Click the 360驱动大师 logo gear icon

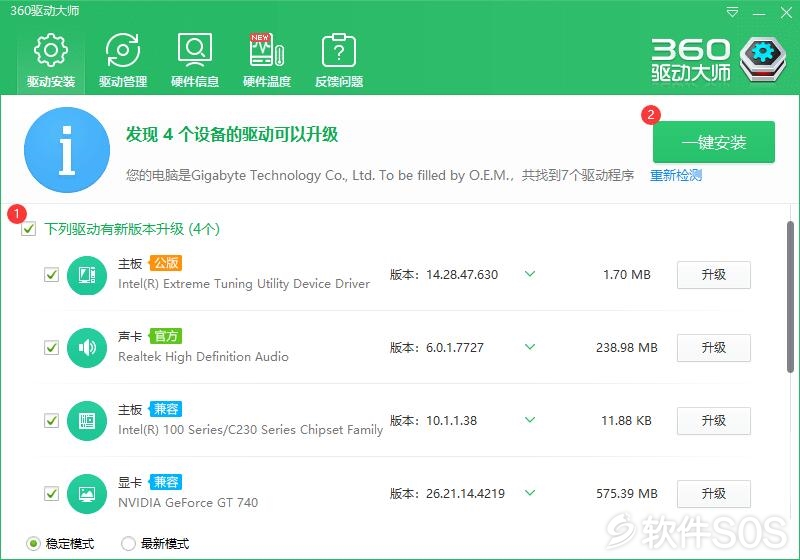[x=763, y=59]
